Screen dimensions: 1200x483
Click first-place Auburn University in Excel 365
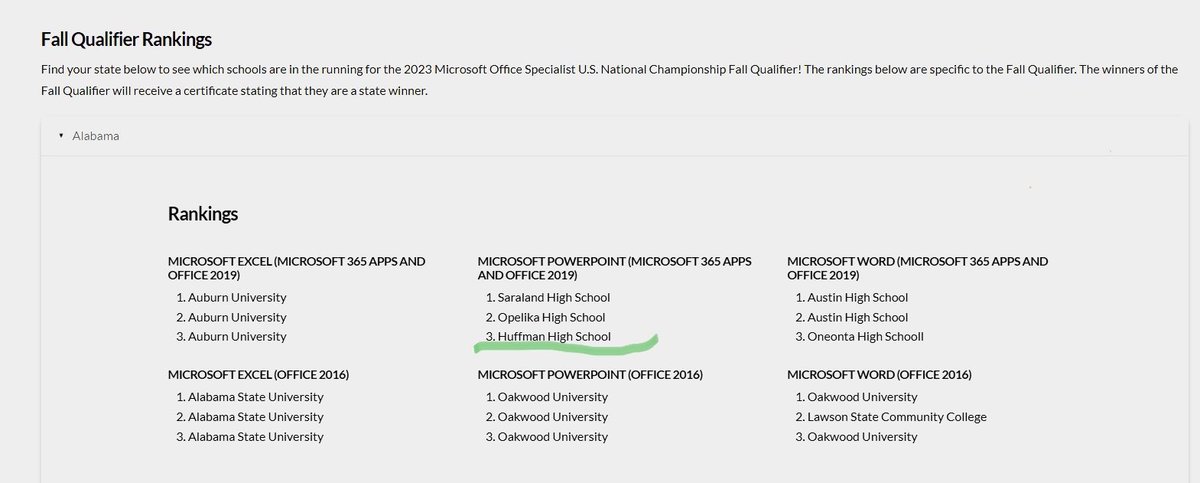point(236,297)
